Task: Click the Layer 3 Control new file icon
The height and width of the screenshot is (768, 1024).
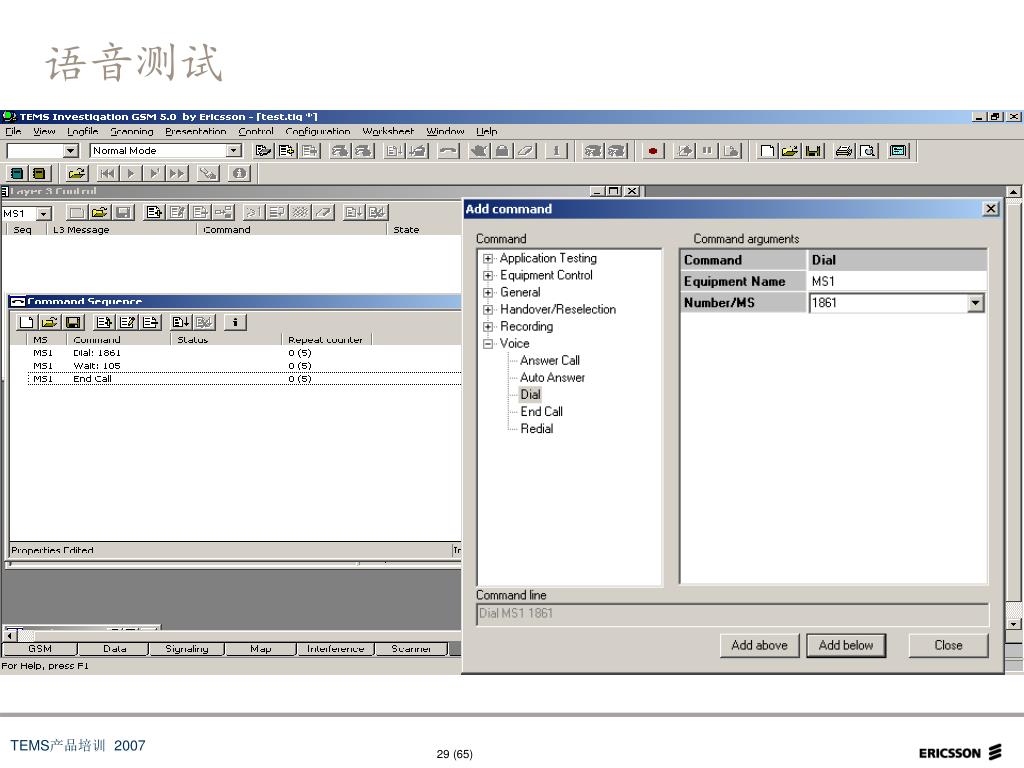Action: tap(76, 212)
